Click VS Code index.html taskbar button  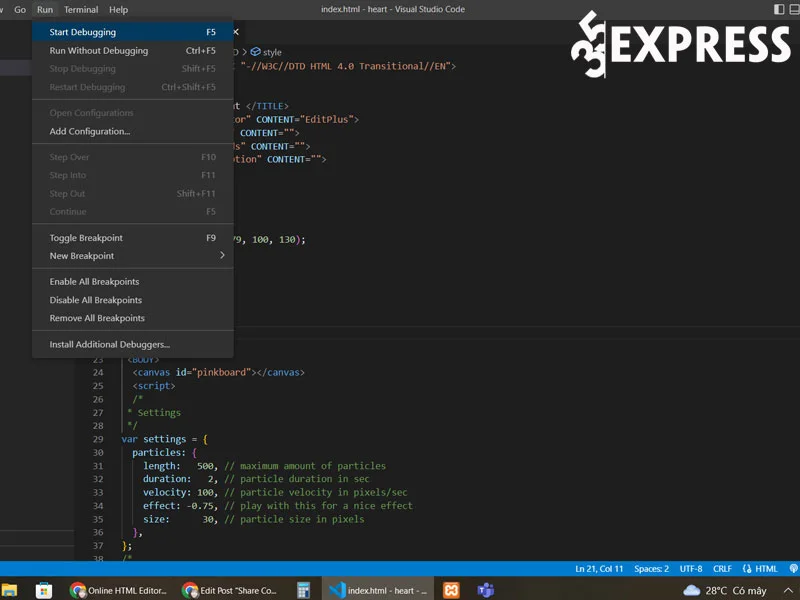(378, 590)
